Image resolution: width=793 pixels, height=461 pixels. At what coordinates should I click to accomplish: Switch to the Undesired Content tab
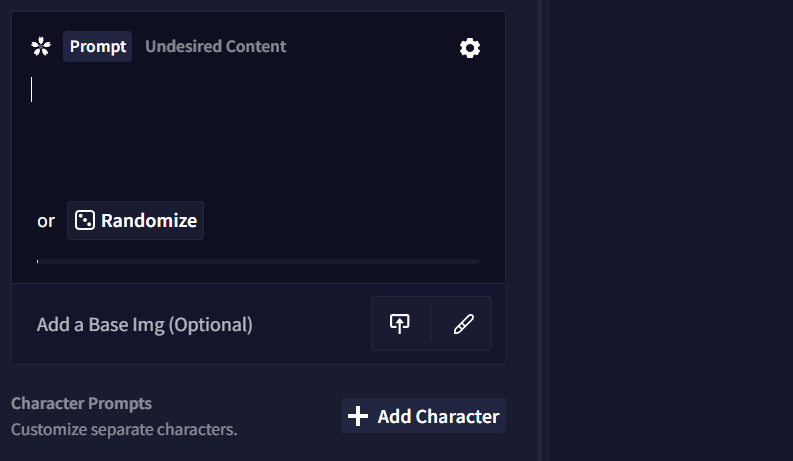[215, 46]
